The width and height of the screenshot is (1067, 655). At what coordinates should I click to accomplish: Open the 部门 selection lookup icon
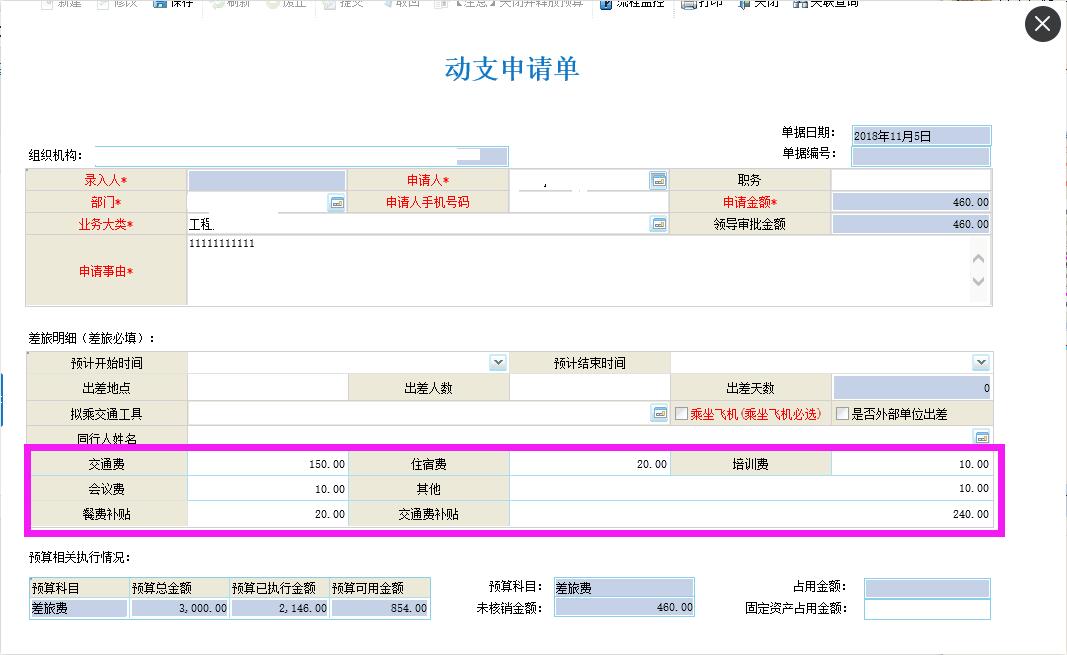click(336, 203)
